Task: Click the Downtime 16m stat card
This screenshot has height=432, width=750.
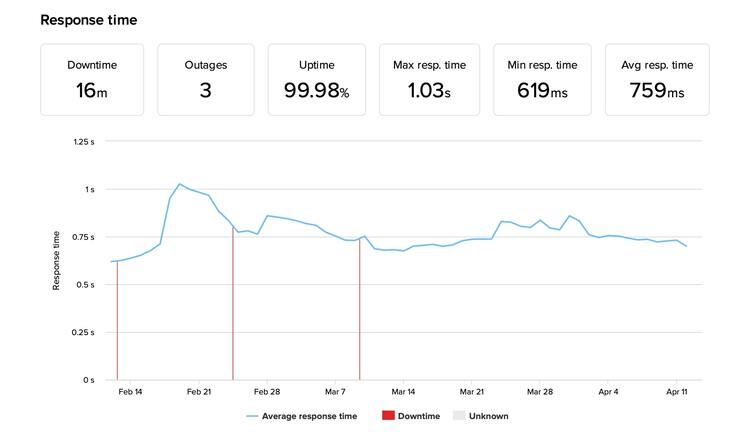Action: (92, 79)
